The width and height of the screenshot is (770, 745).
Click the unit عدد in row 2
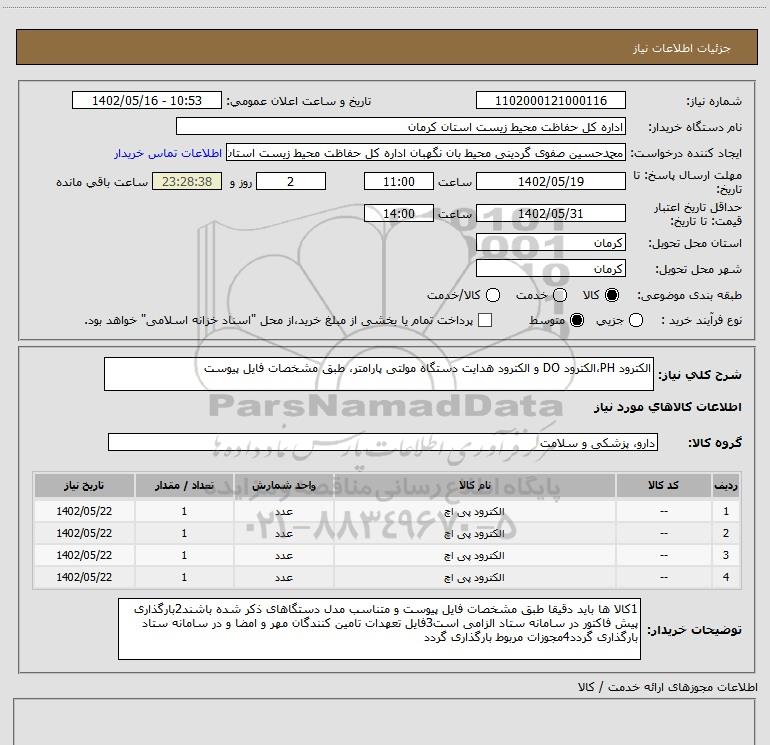click(x=284, y=533)
